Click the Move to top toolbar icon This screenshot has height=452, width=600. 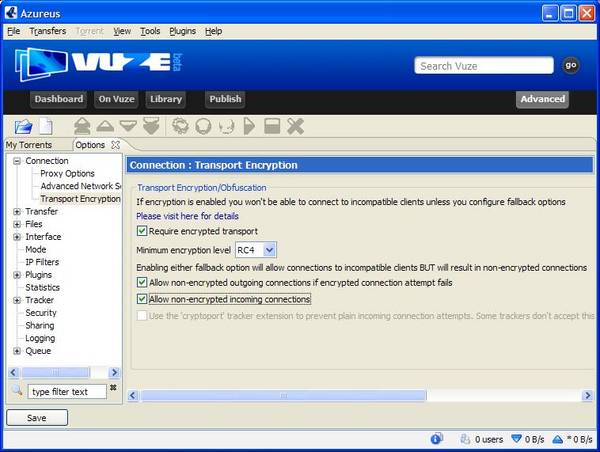click(82, 126)
